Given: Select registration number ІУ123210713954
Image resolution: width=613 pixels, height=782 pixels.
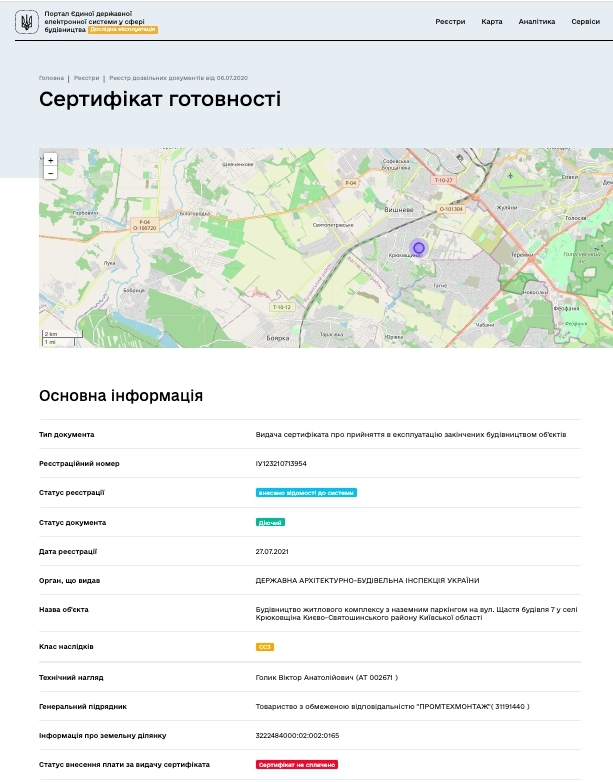Looking at the screenshot, I should (x=281, y=464).
